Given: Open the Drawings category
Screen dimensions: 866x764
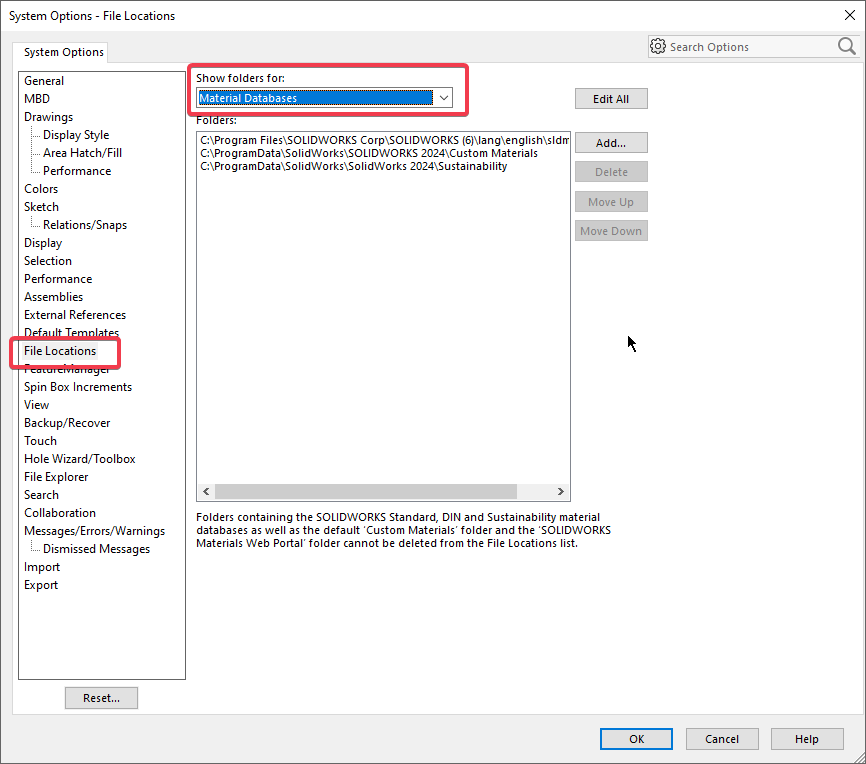Looking at the screenshot, I should [x=49, y=117].
